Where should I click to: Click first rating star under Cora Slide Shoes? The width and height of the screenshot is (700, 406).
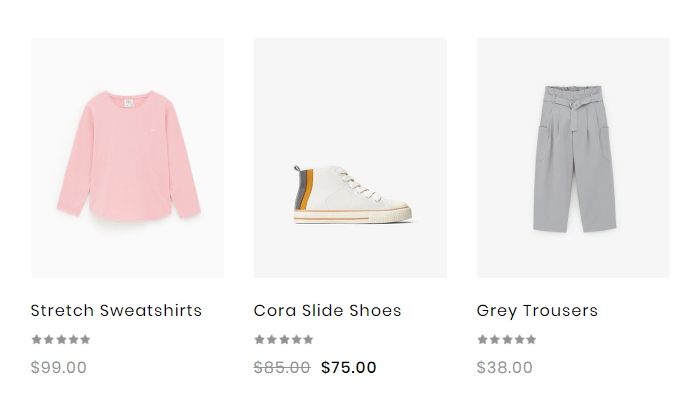pos(259,340)
